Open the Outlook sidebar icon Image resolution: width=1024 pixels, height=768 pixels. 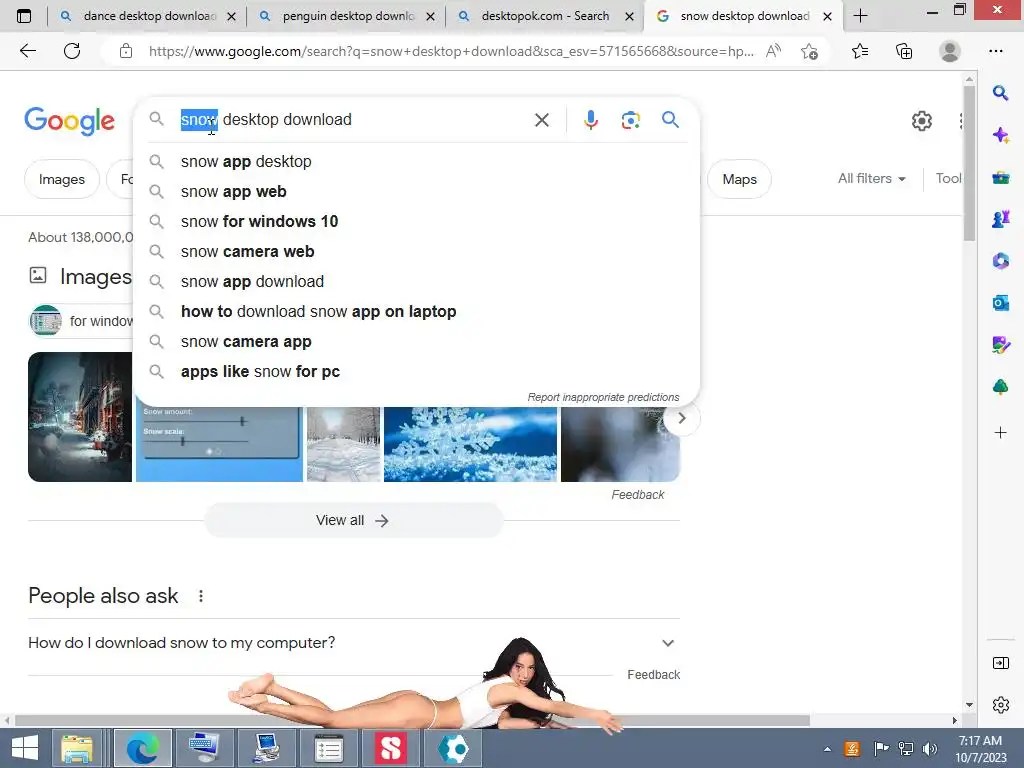tap(1000, 302)
